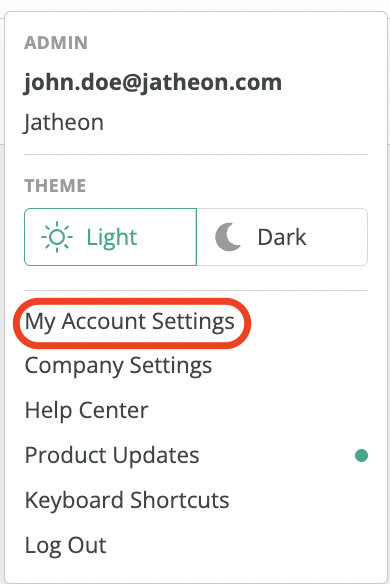Go to the Help Center
390x584 pixels.
[86, 410]
